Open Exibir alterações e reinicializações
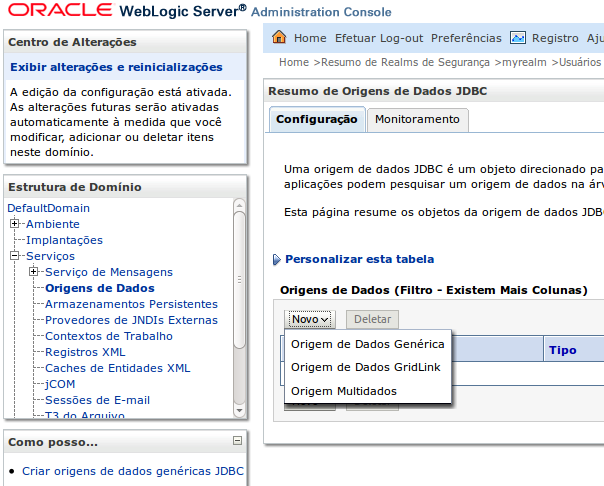 (116, 67)
